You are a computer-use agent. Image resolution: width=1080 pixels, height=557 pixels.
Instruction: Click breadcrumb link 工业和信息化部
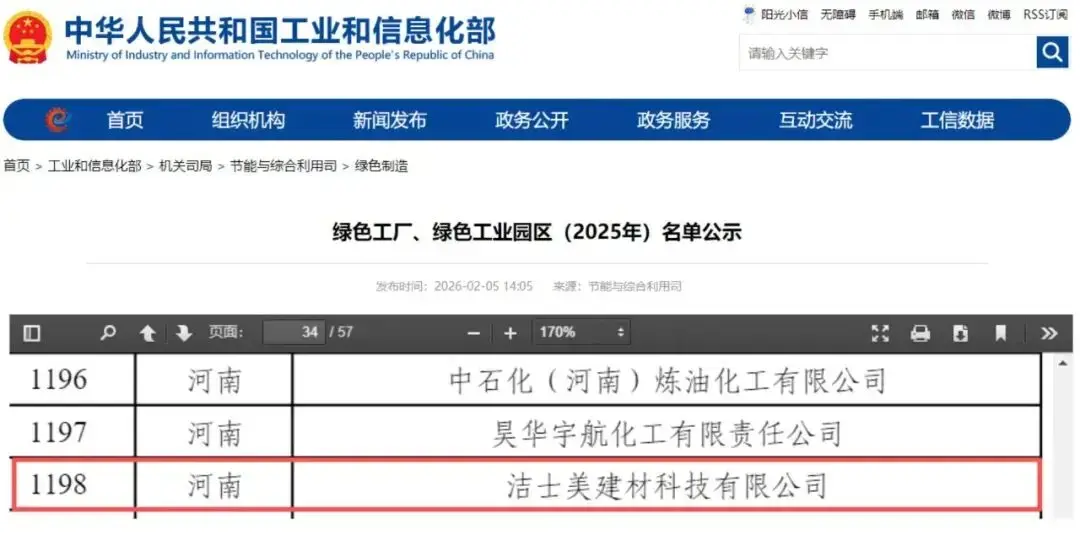click(x=94, y=166)
